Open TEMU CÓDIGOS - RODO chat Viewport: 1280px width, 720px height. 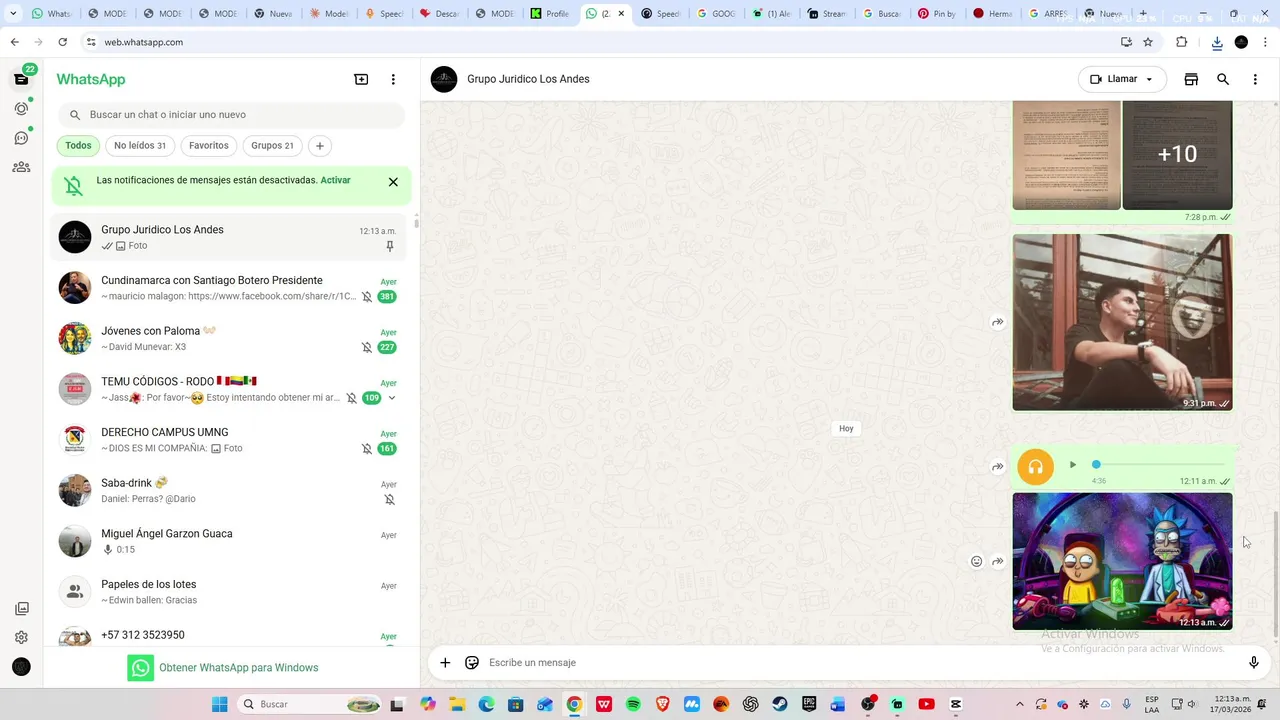coord(229,389)
